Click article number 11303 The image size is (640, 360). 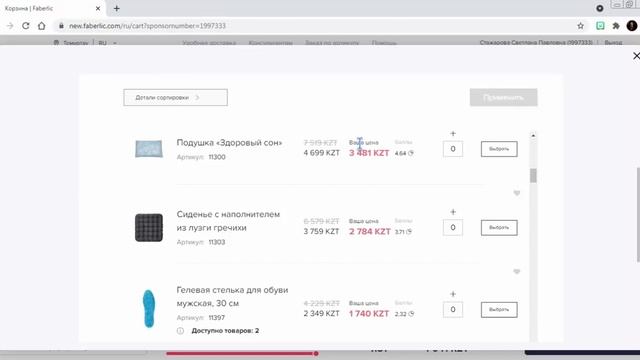coord(217,242)
